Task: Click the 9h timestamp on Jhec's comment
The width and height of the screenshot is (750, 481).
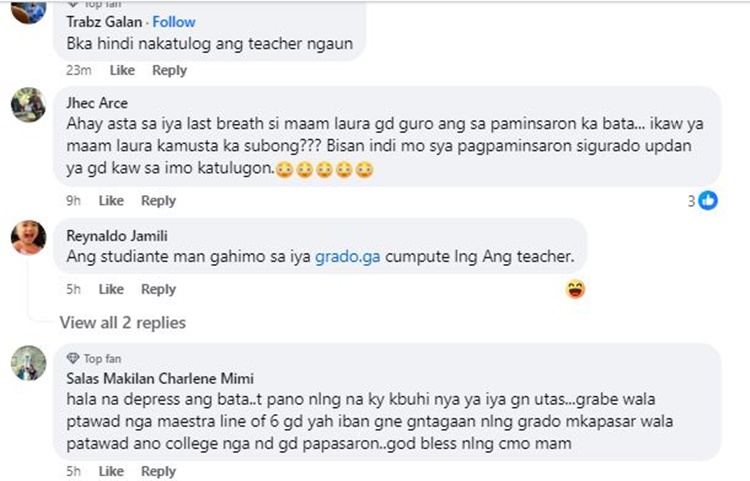Action: pos(73,200)
